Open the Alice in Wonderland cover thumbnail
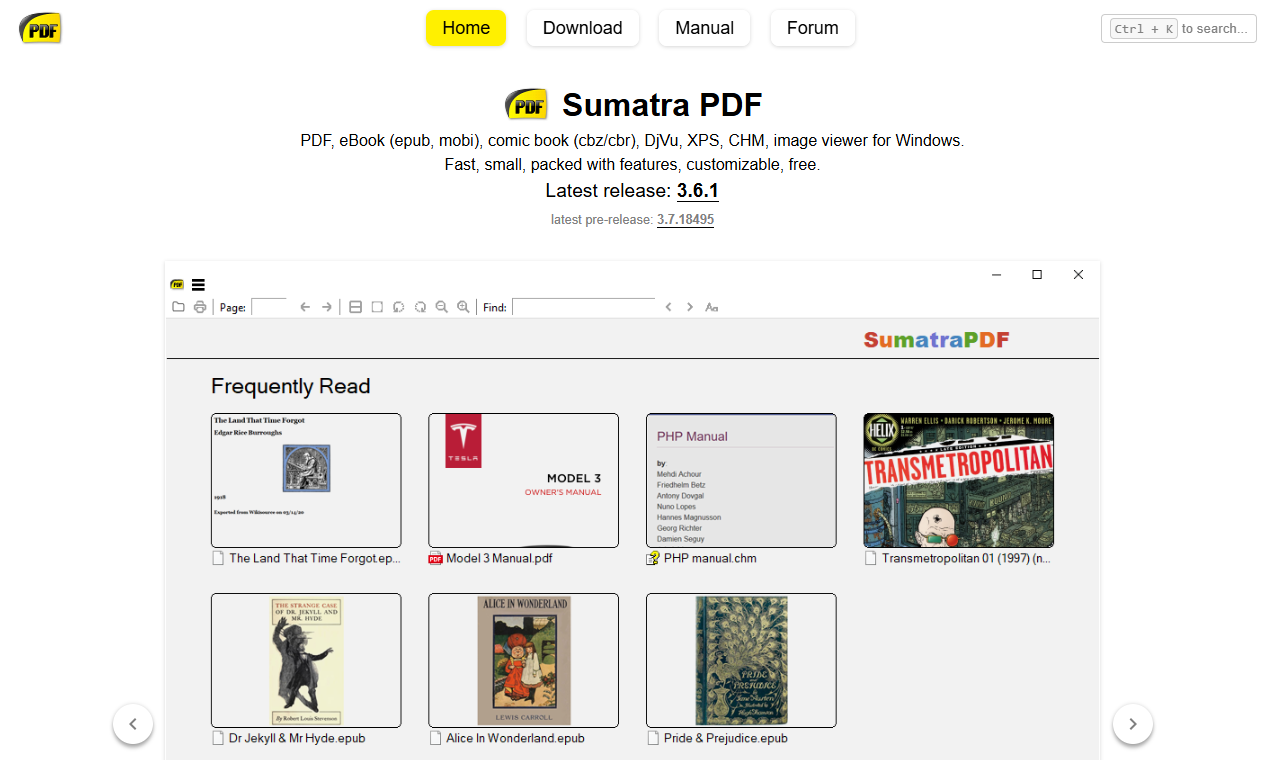Viewport: 1280px width, 760px height. [x=523, y=660]
